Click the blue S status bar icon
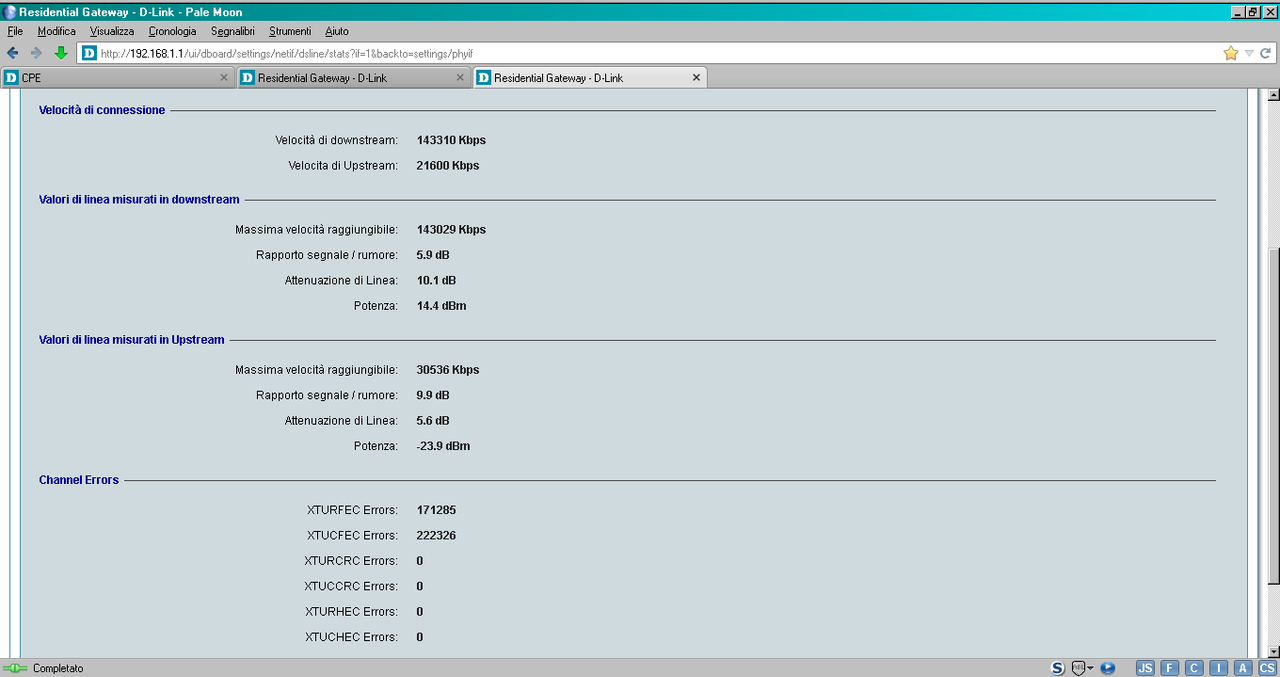Screen dimensions: 1280x677 coord(1058,667)
